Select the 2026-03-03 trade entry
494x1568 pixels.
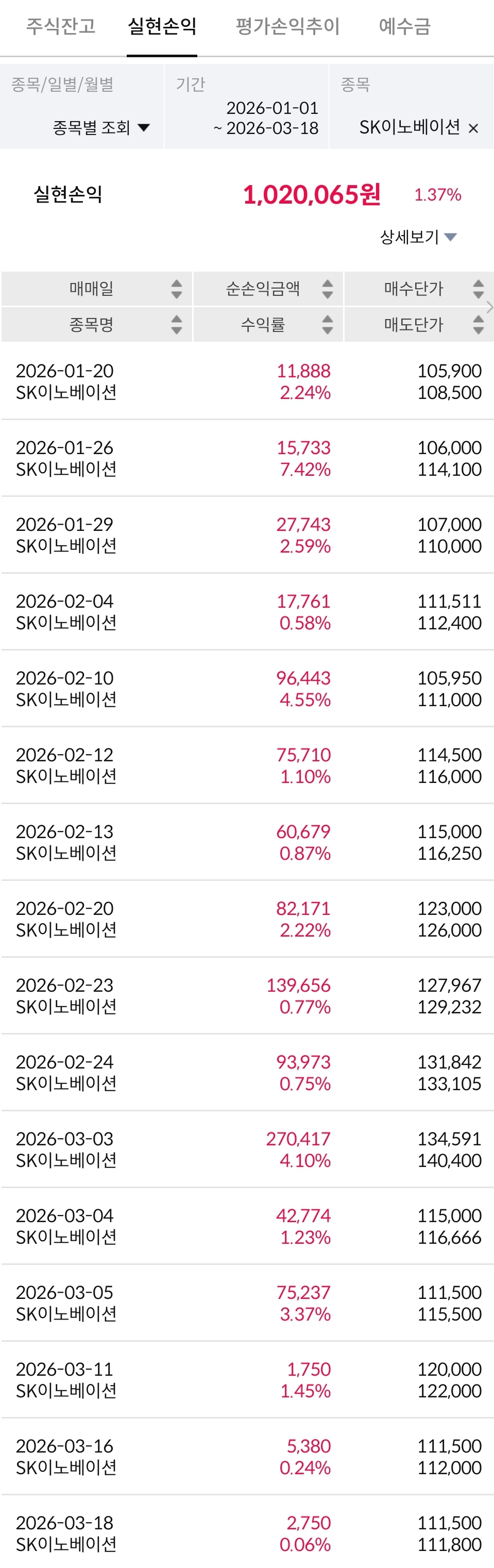[247, 1149]
